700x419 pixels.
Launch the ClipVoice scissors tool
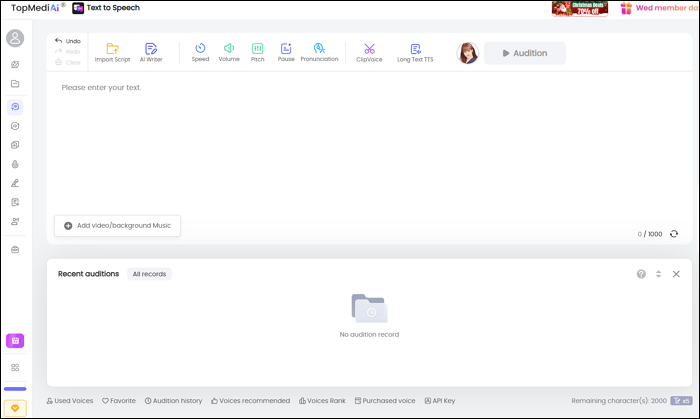[x=369, y=48]
